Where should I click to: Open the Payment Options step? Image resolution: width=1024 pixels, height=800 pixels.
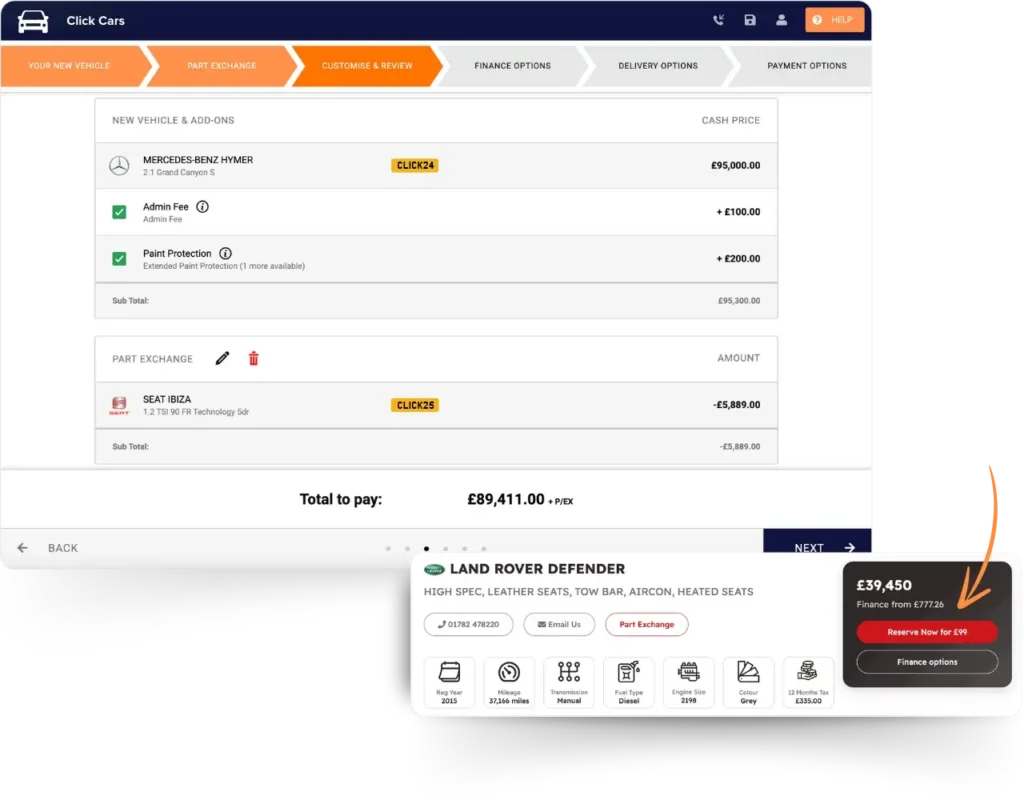coord(807,65)
